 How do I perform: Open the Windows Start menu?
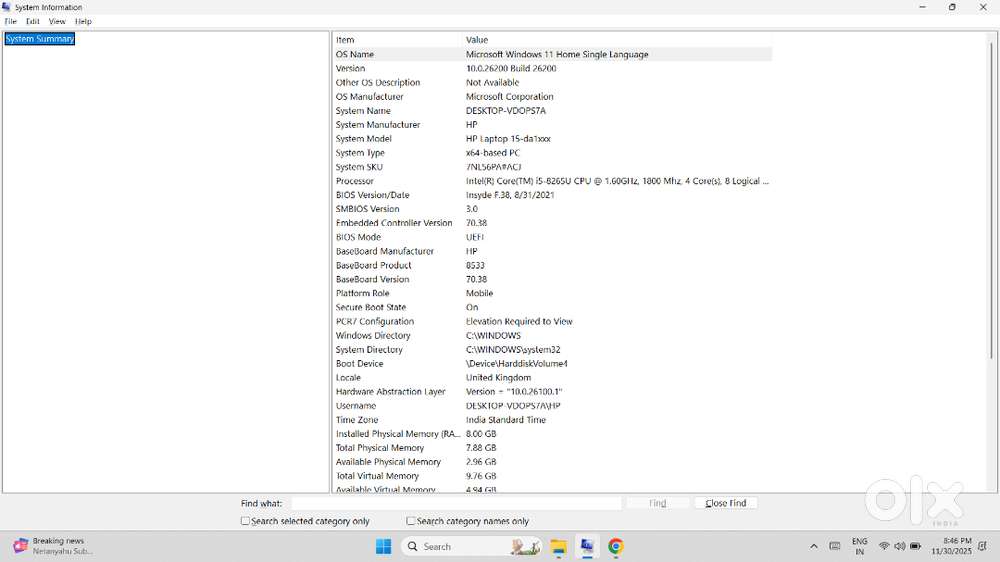384,547
